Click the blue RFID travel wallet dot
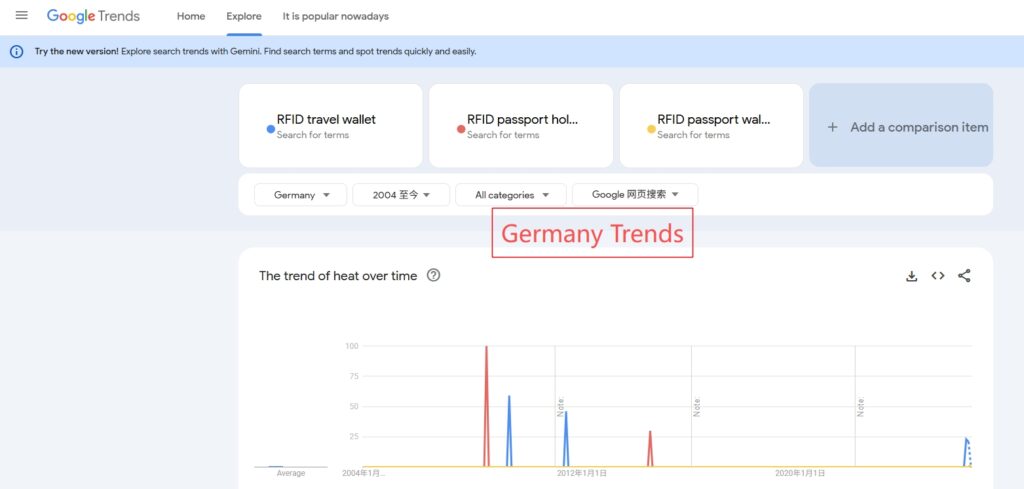The image size is (1024, 489). (x=271, y=129)
